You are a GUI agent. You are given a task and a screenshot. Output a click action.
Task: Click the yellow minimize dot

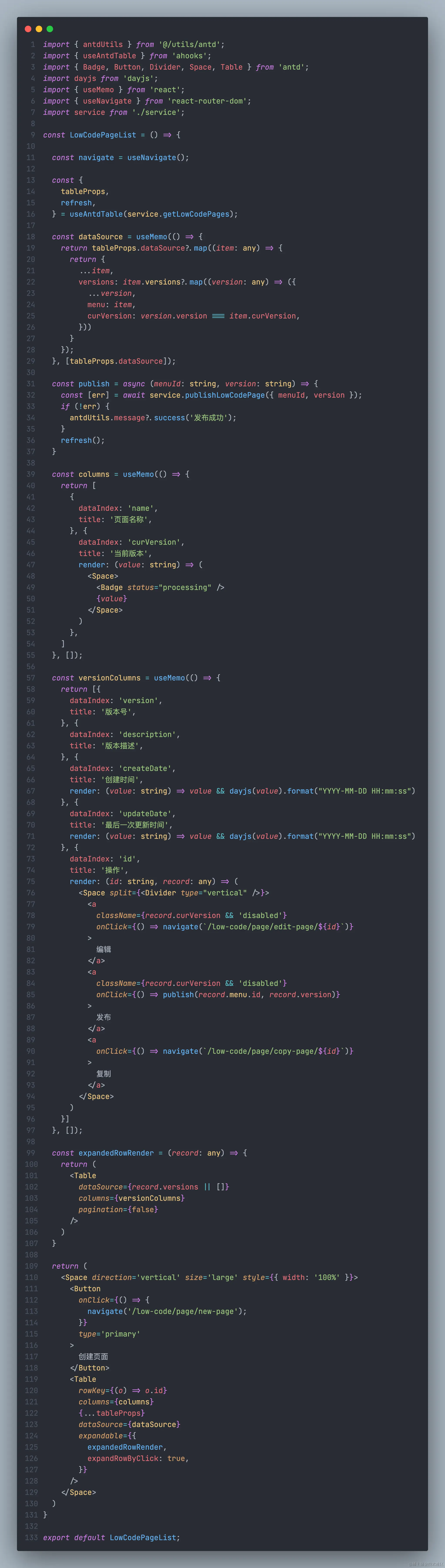(x=39, y=29)
